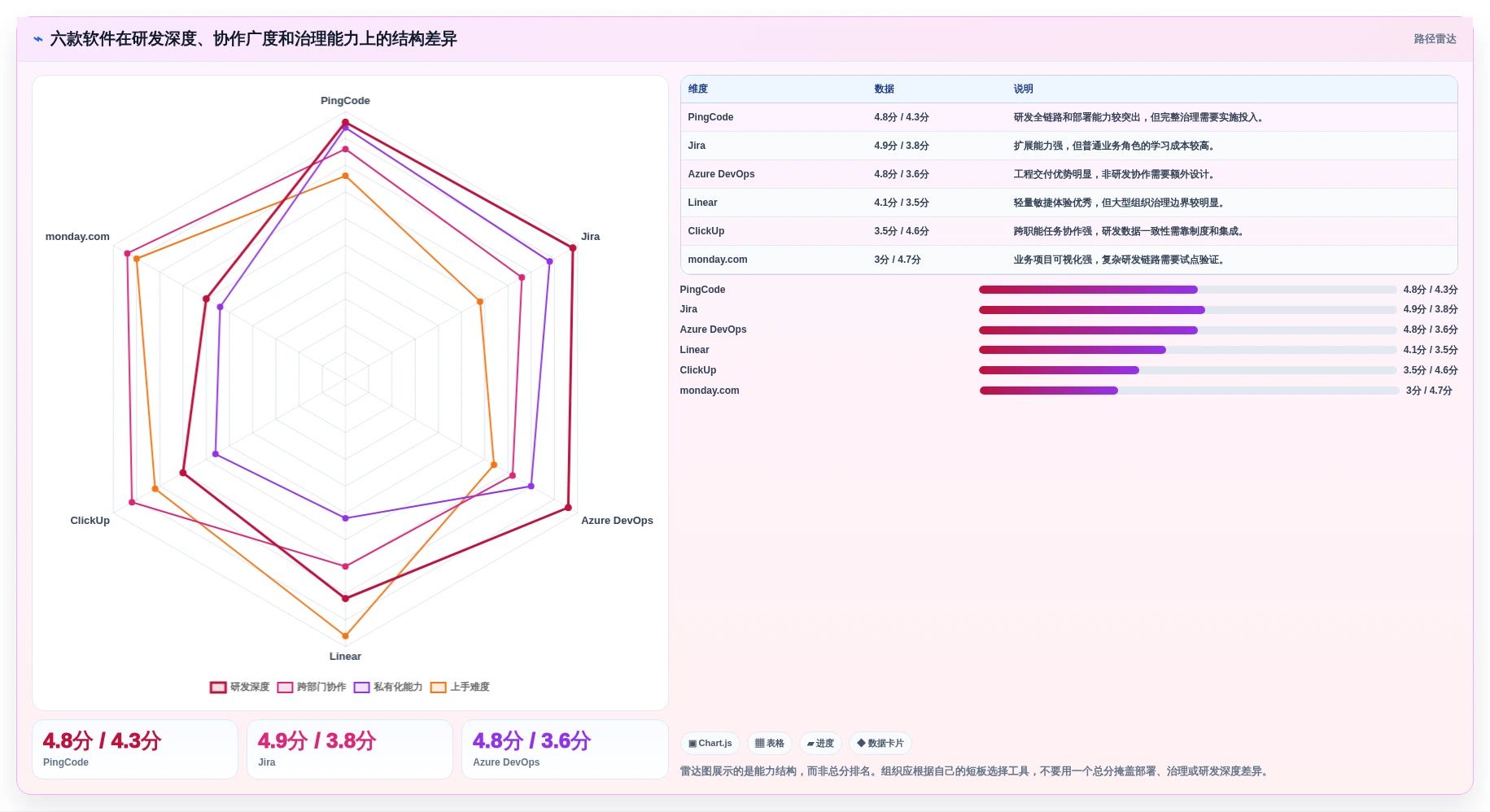Viewport: 1490px width, 812px height.
Task: Click the ClickUp progress bar
Action: click(1187, 370)
